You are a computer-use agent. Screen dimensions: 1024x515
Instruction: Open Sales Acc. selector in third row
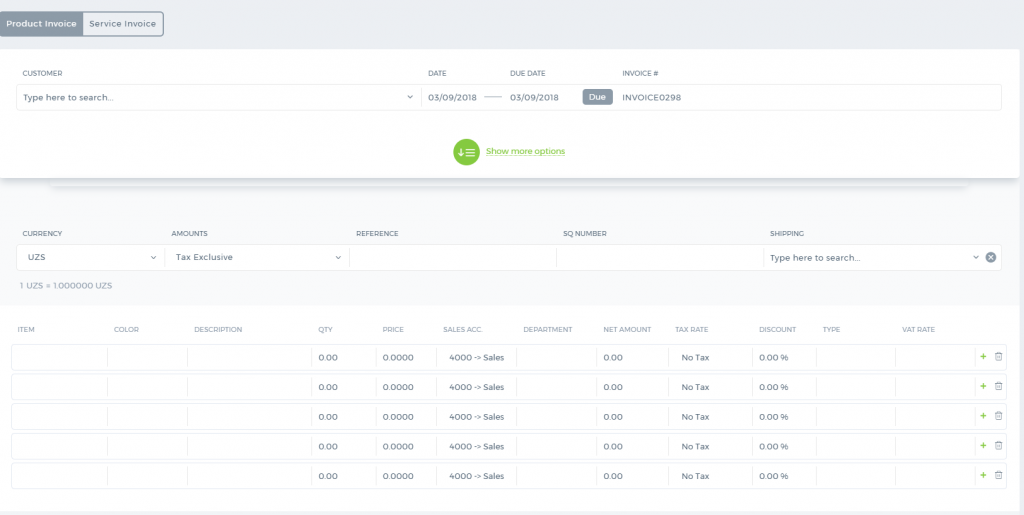pos(477,417)
